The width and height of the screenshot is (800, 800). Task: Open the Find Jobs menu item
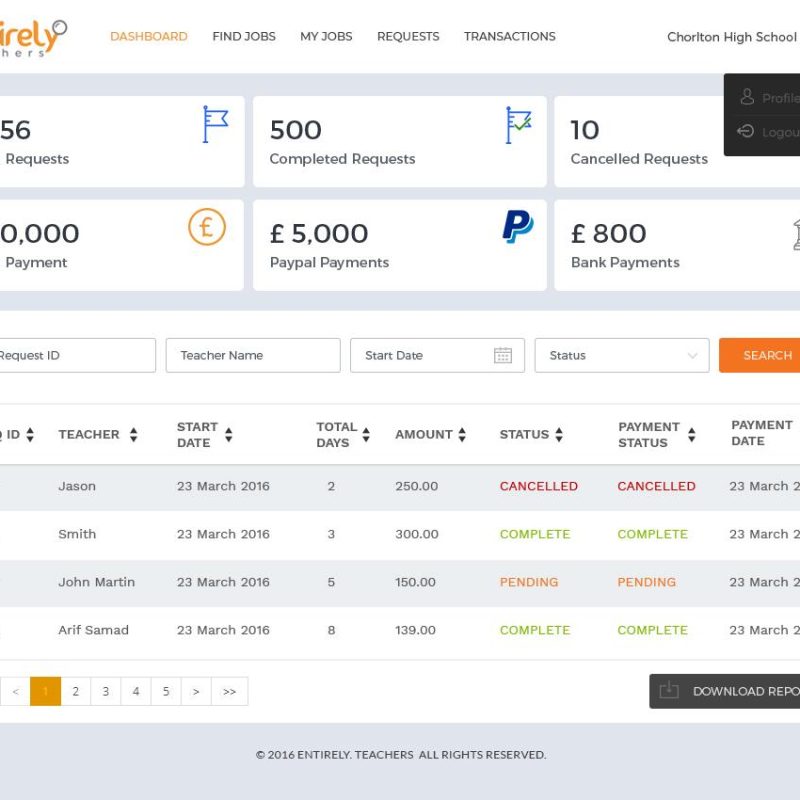pyautogui.click(x=244, y=37)
